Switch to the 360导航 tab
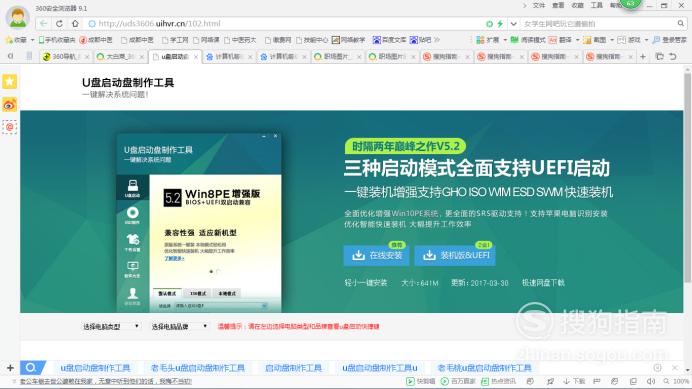692x389 pixels. click(65, 57)
